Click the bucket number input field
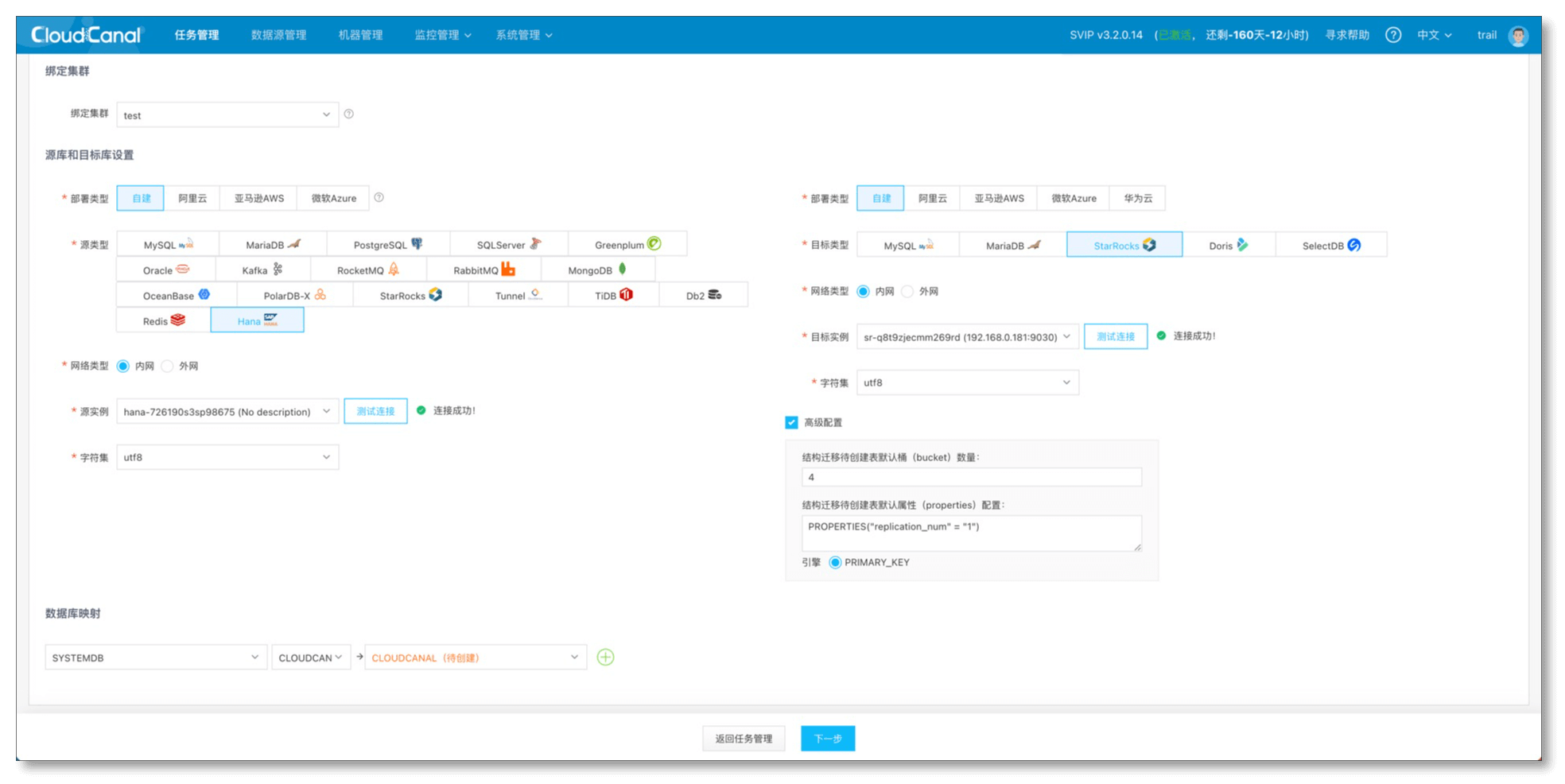Screen dimensions: 1565x784 [x=971, y=477]
